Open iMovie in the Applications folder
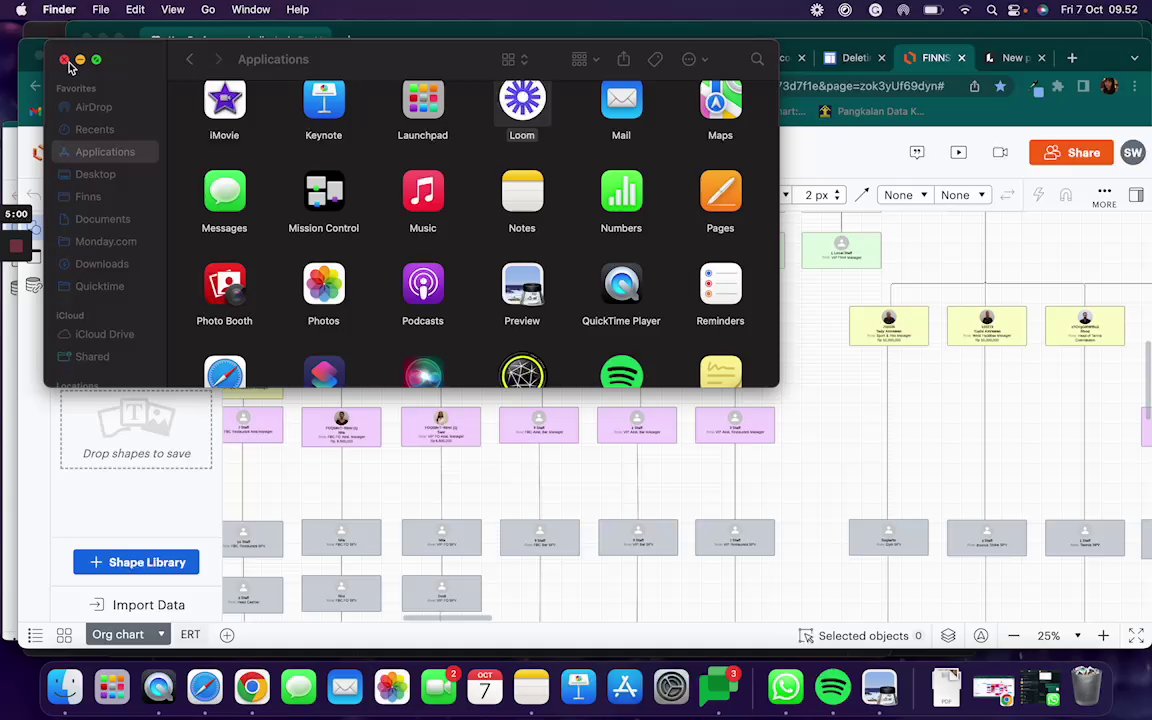The image size is (1152, 720). 224,100
